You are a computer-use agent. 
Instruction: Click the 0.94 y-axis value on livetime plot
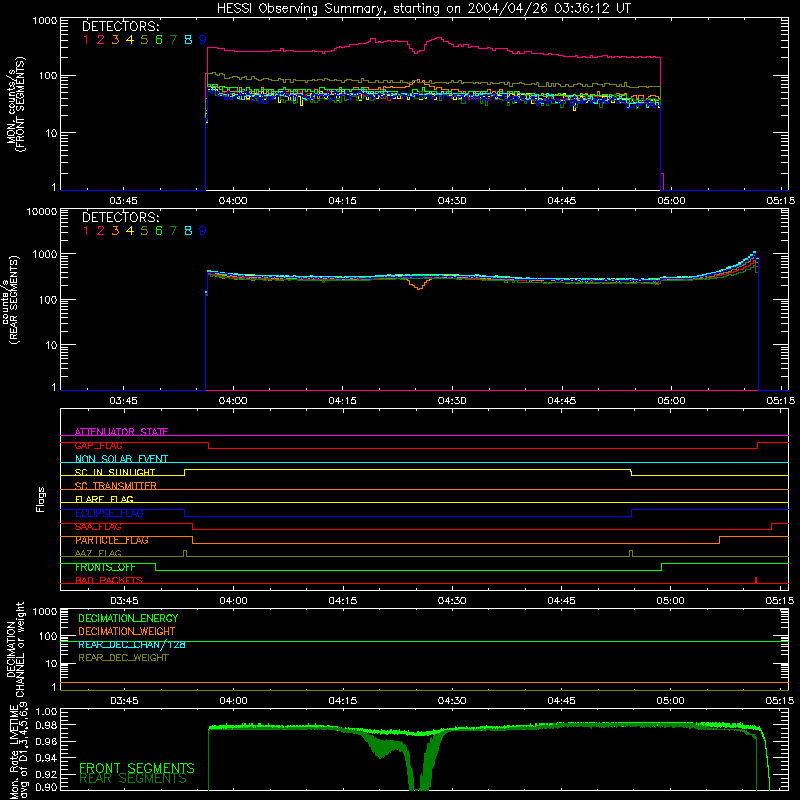tap(47, 758)
